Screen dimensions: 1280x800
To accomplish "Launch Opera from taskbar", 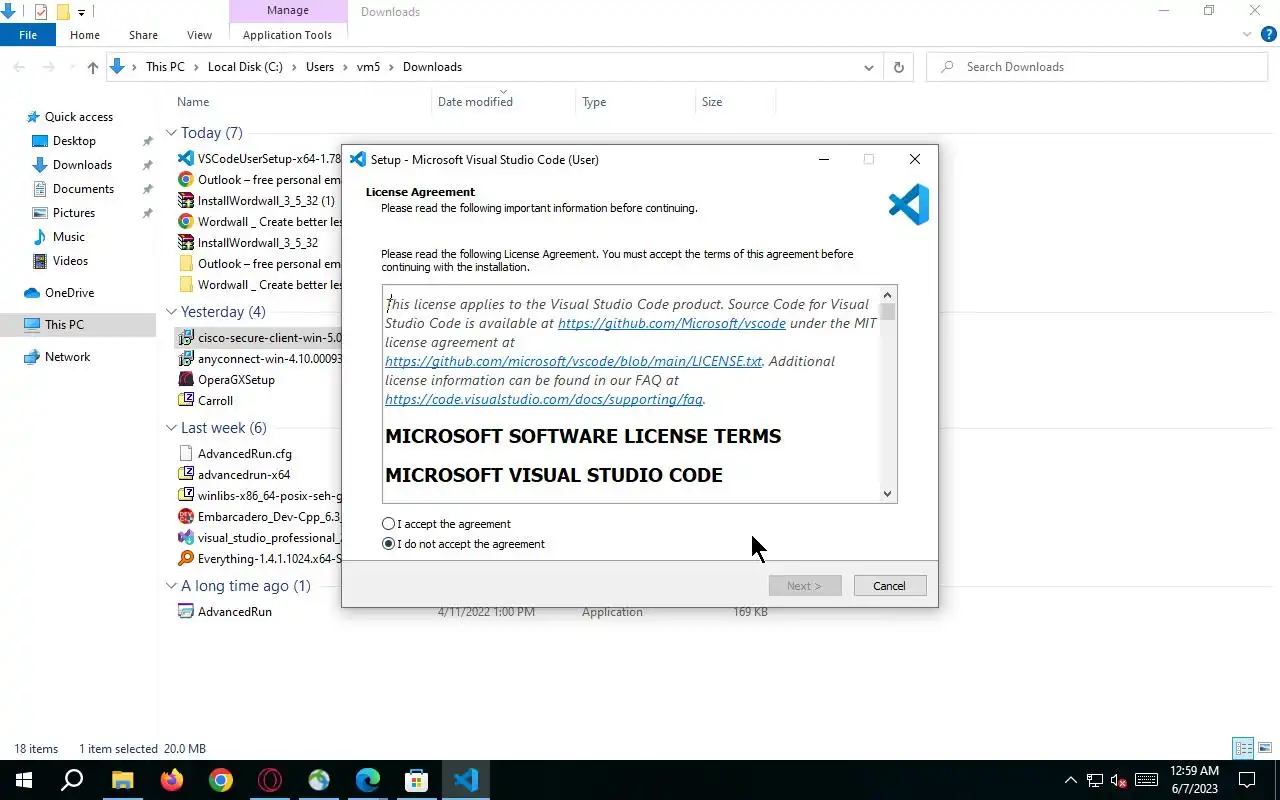I will click(x=269, y=780).
